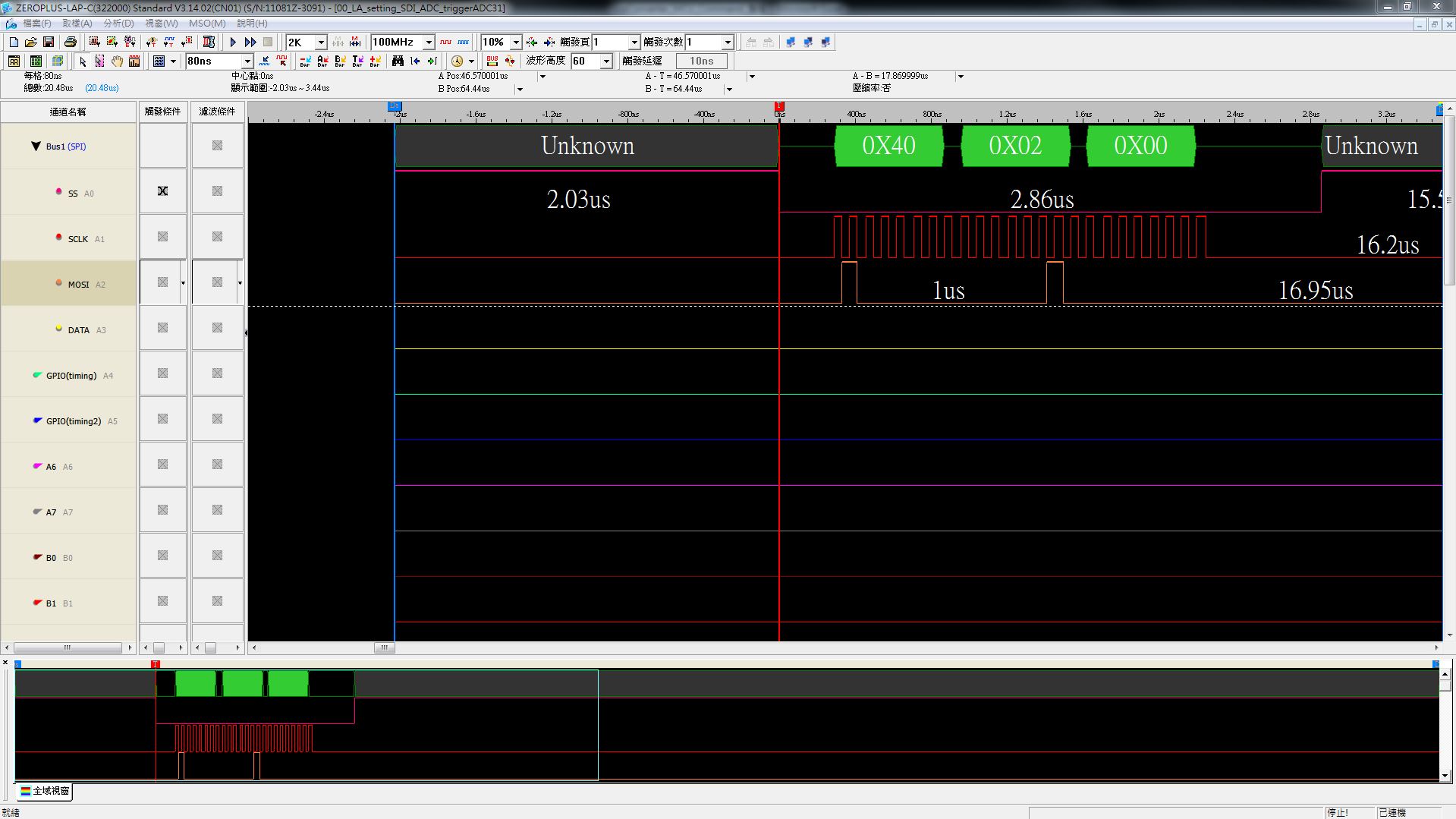1456x819 pixels.
Task: Save the capture with the floppy disk icon
Action: [x=49, y=43]
